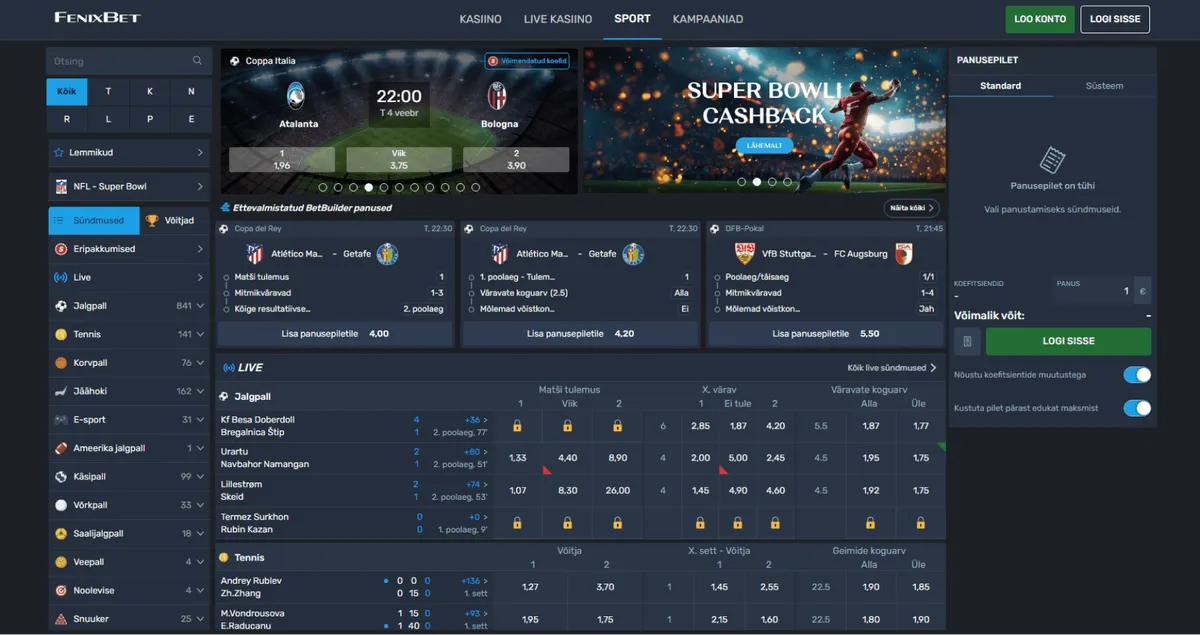Expand the Tennis 141 sidebar category
The image size is (1200, 635).
tap(129, 334)
